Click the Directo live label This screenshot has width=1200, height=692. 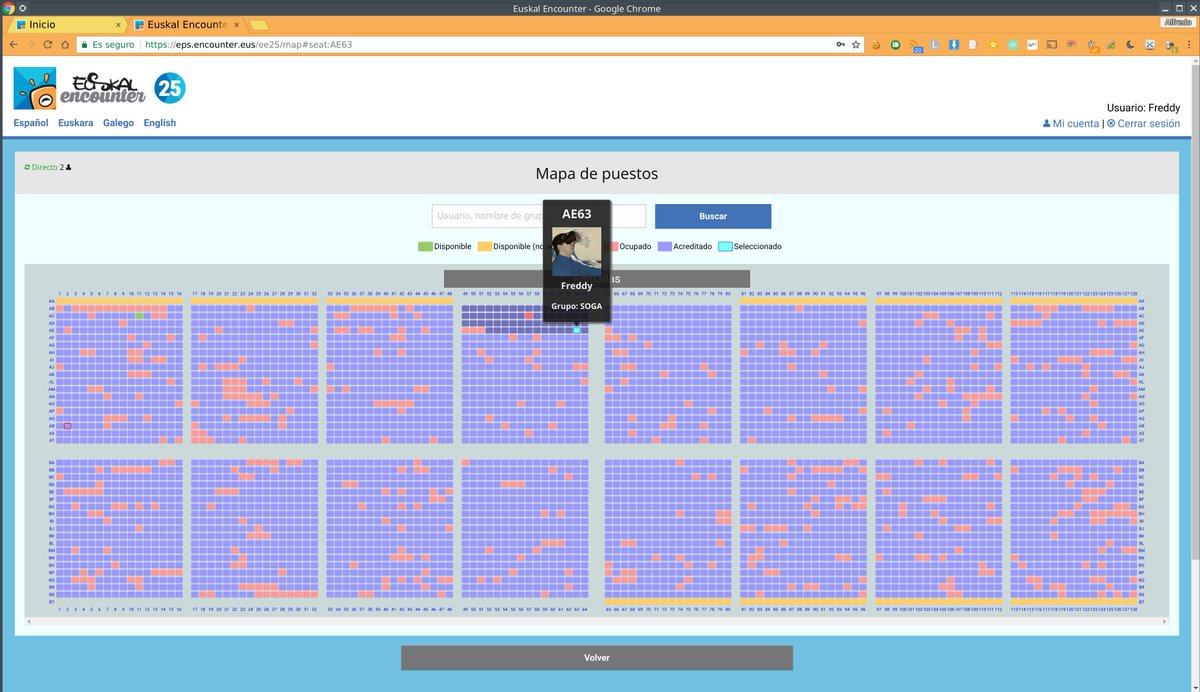coord(45,167)
